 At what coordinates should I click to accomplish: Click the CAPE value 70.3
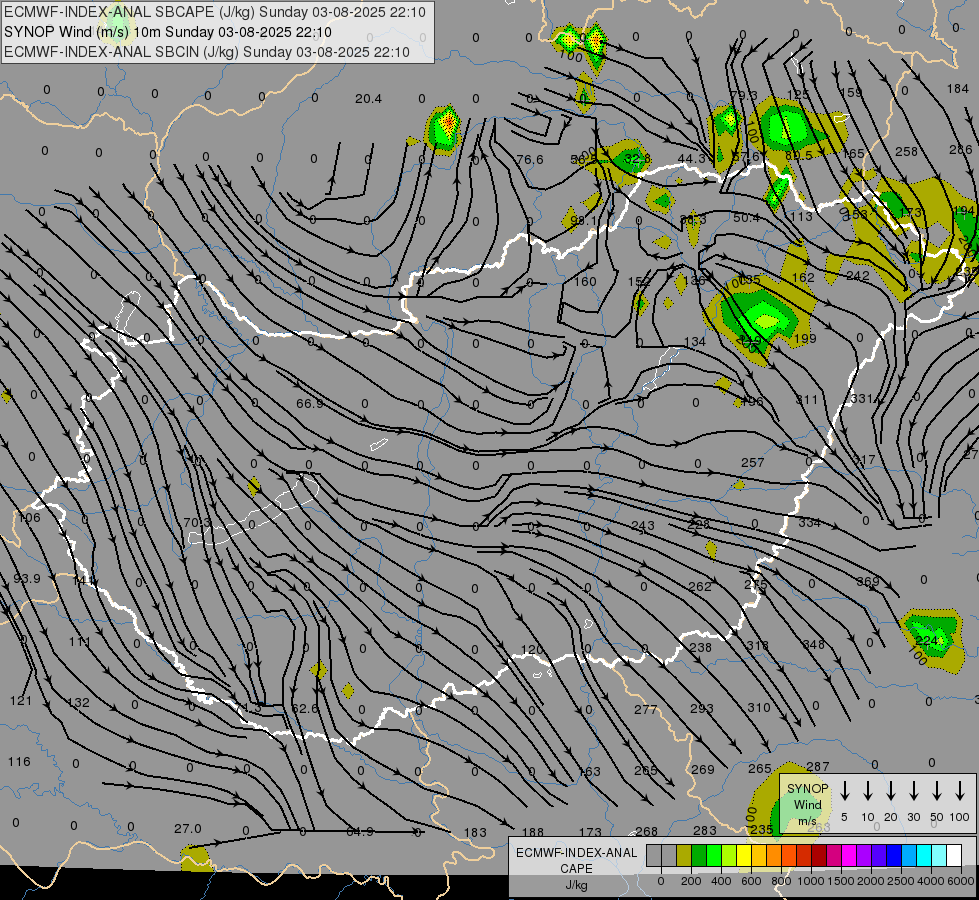tap(197, 522)
